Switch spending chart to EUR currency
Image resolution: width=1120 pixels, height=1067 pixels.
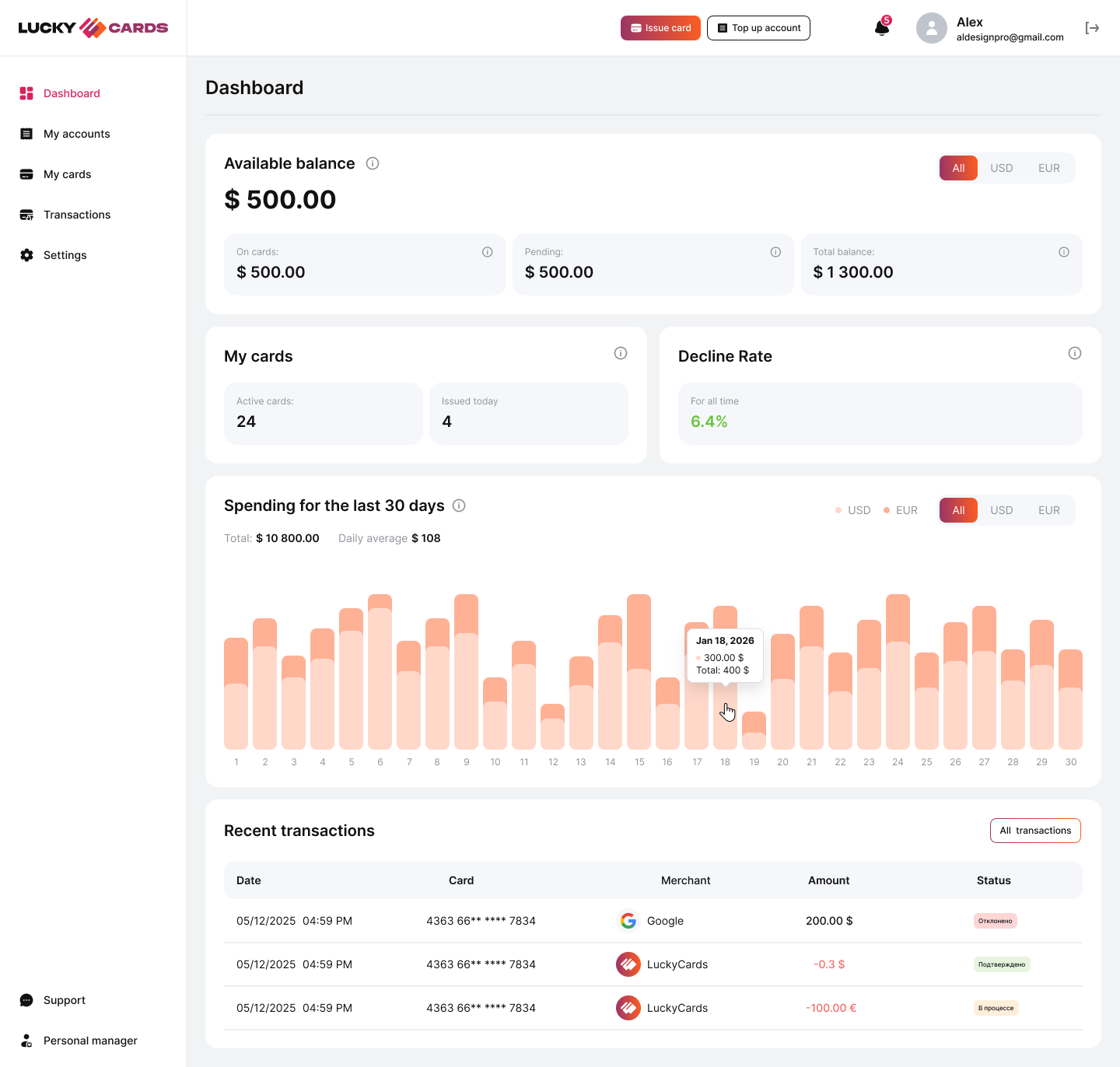[1049, 510]
